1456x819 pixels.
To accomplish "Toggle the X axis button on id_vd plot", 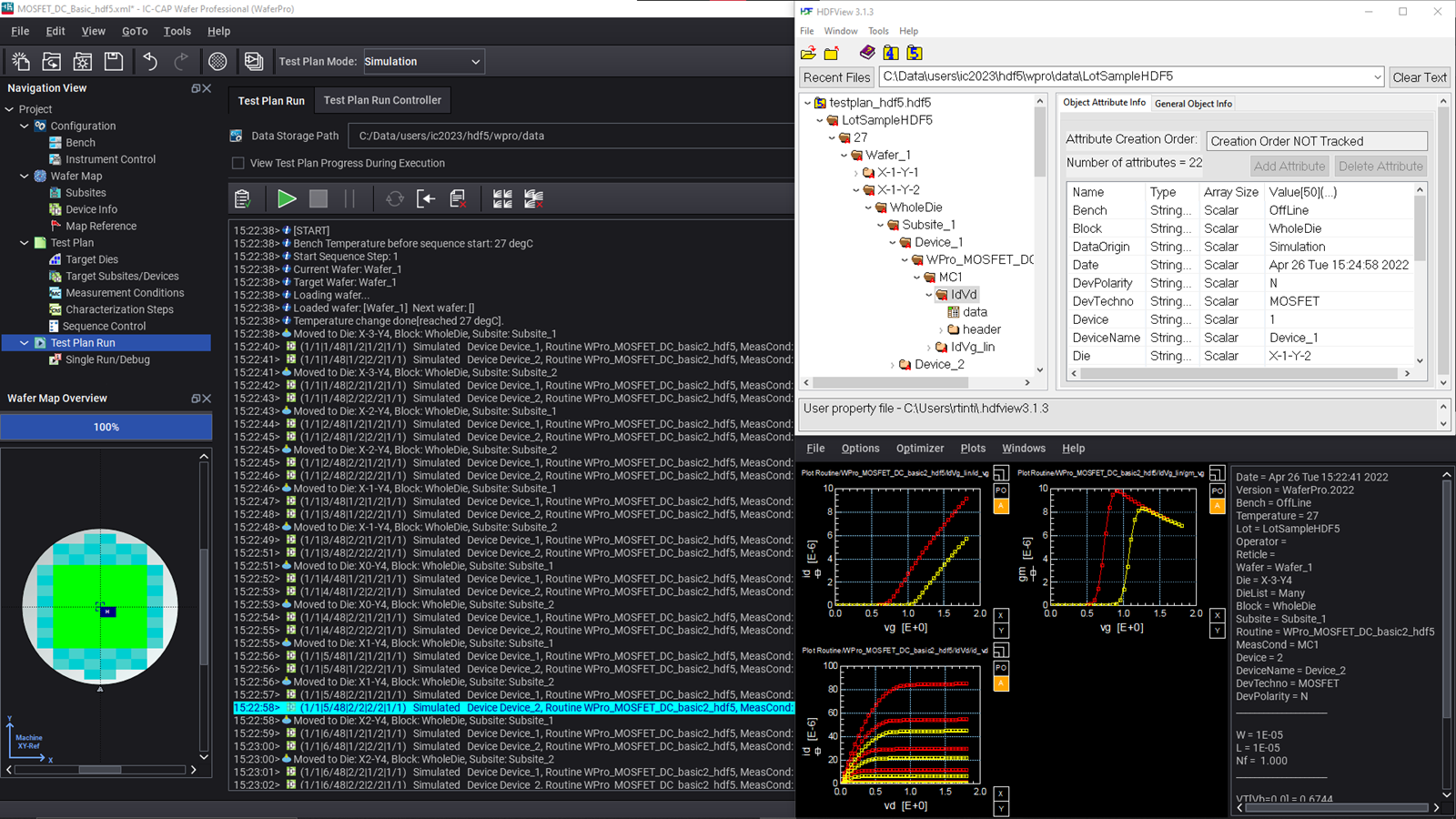I will coord(1001,794).
